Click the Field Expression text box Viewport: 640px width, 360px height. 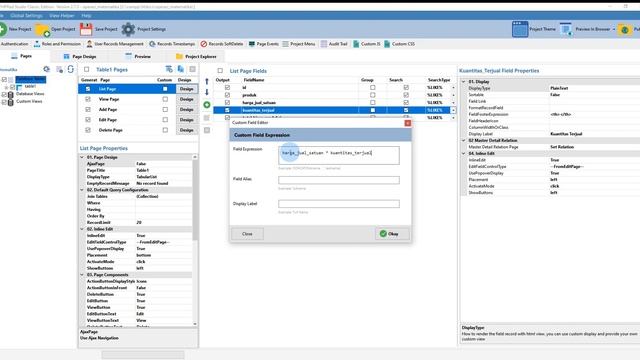point(339,156)
